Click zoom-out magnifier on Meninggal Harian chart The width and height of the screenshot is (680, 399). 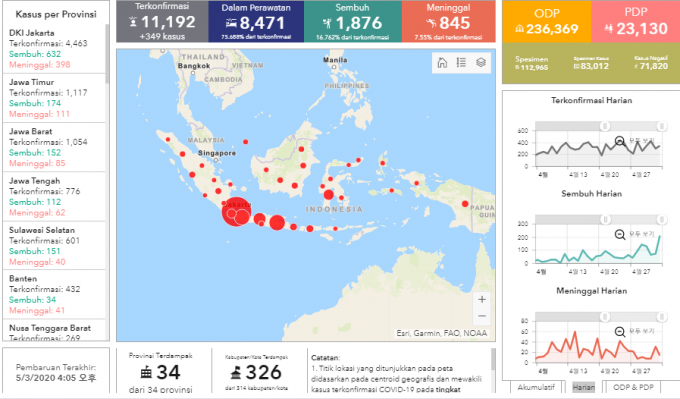tap(620, 332)
